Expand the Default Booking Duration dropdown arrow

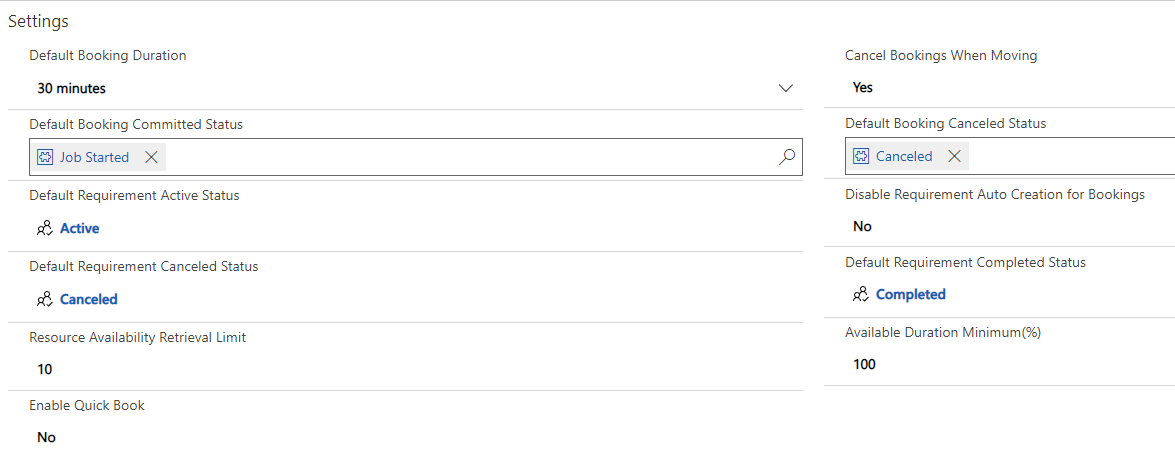tap(786, 88)
